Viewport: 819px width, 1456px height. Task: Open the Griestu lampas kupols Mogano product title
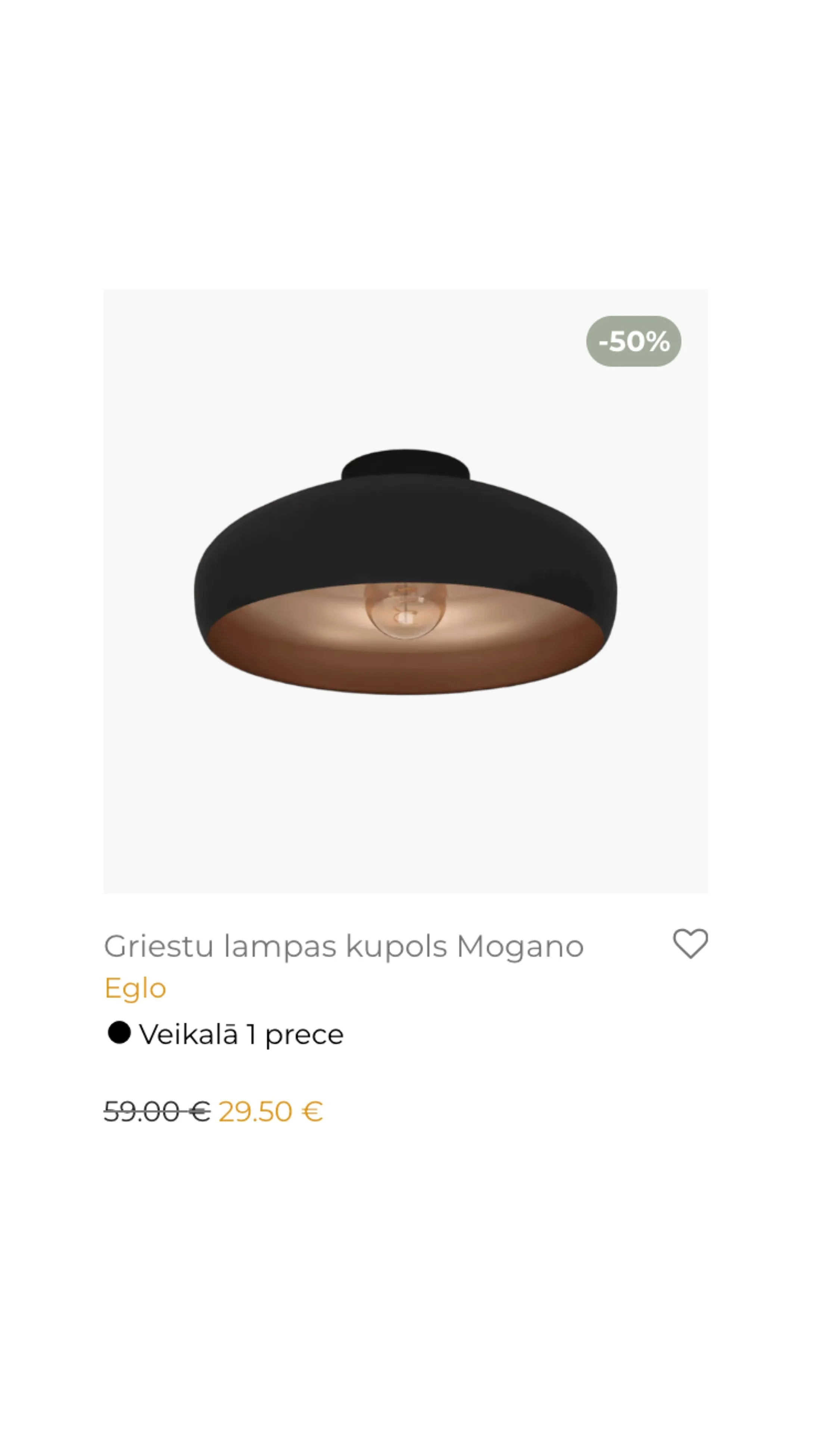point(344,946)
